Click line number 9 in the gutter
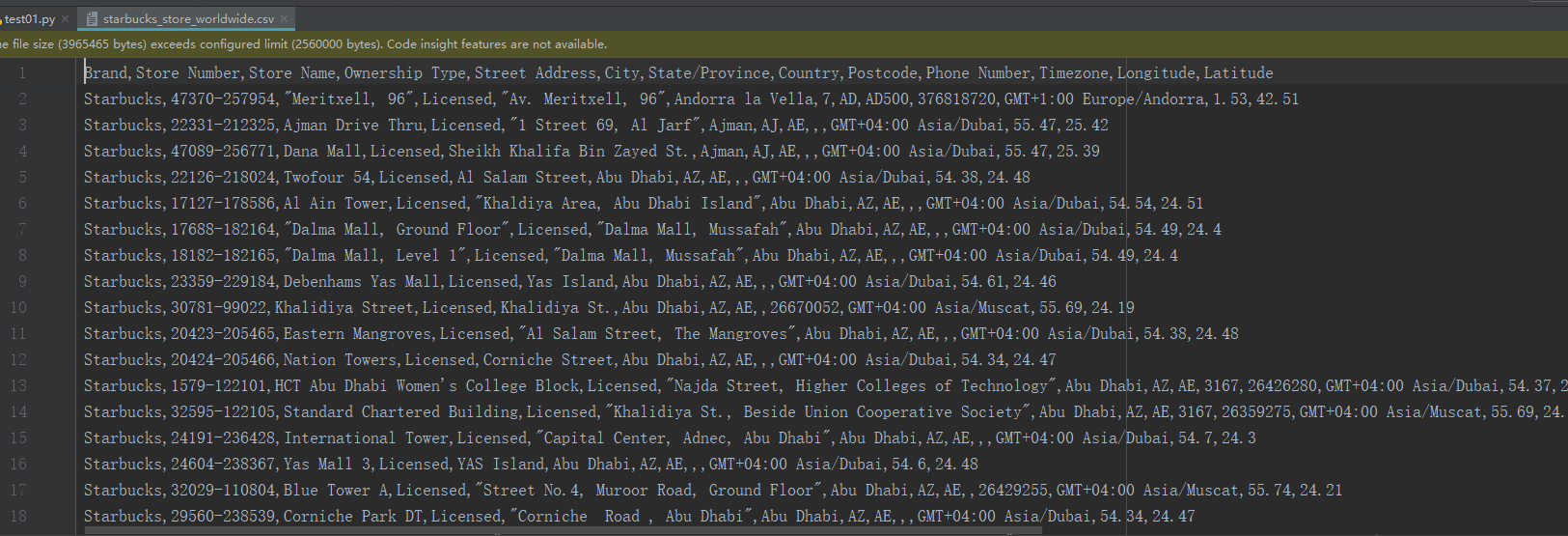 [22, 282]
